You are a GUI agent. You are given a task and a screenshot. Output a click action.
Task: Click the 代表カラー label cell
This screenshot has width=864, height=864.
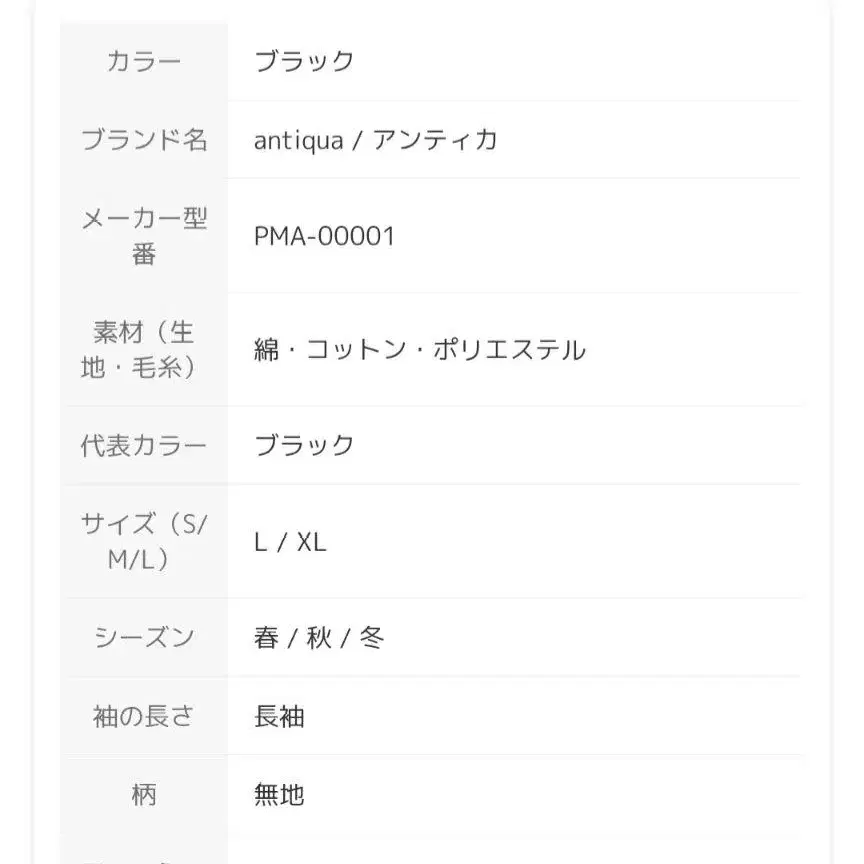tap(144, 445)
